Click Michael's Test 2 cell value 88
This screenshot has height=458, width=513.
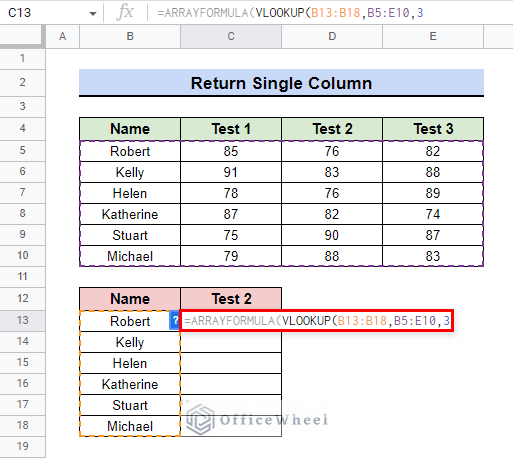point(332,256)
